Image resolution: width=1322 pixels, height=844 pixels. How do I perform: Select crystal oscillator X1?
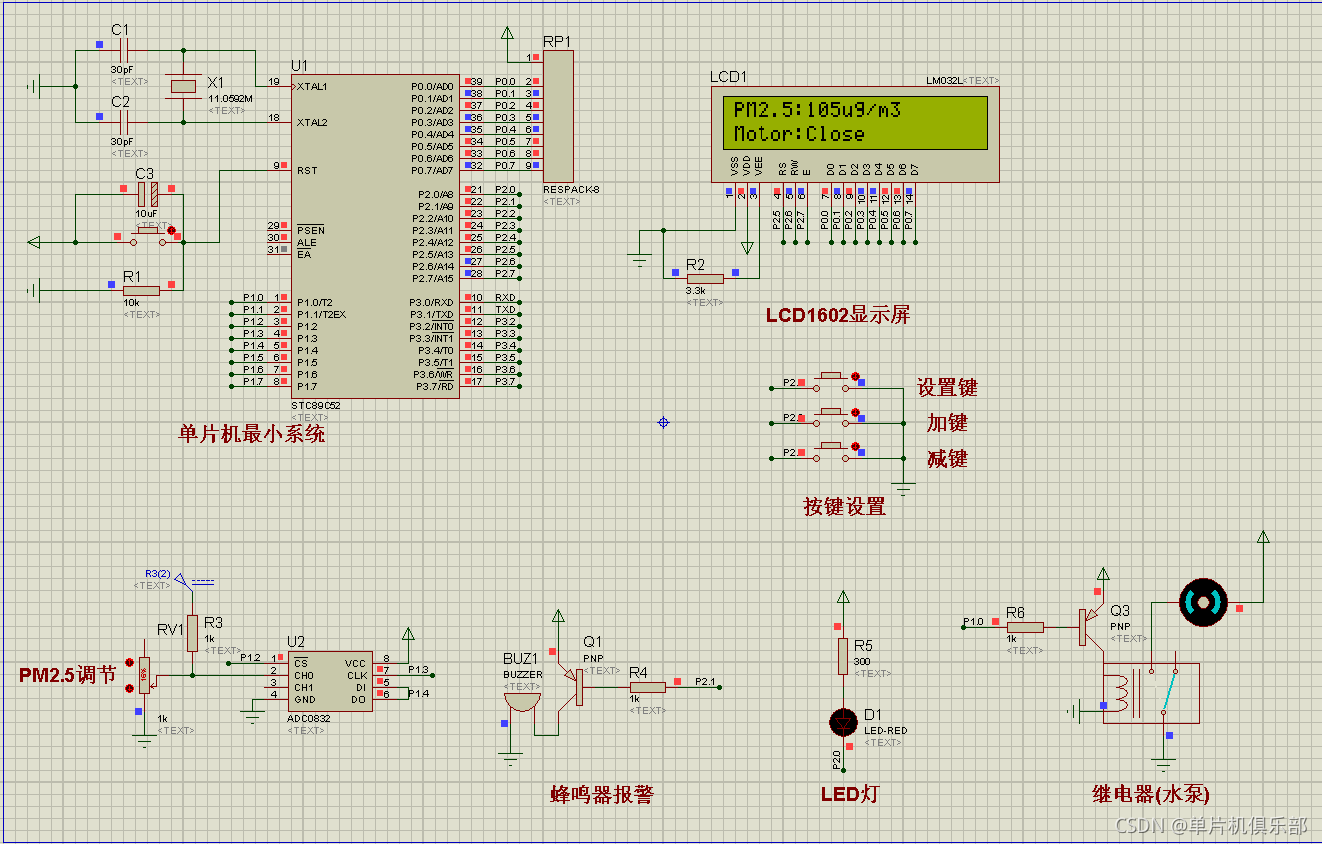[183, 87]
